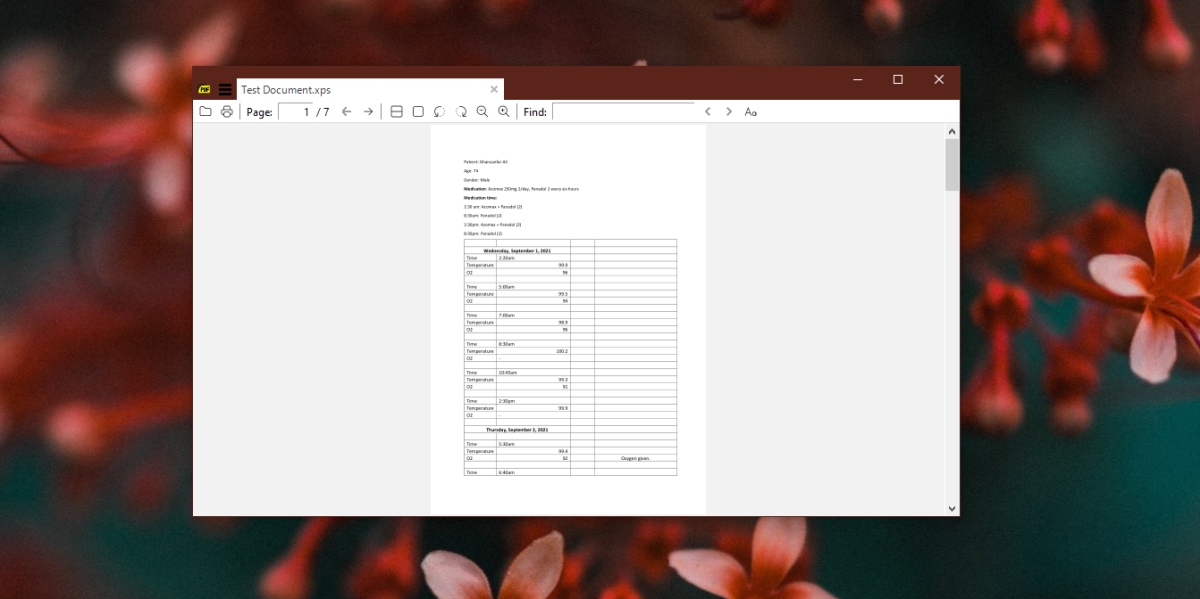The height and width of the screenshot is (599, 1200).
Task: Minimize the SumatraPDF window
Action: coord(858,79)
